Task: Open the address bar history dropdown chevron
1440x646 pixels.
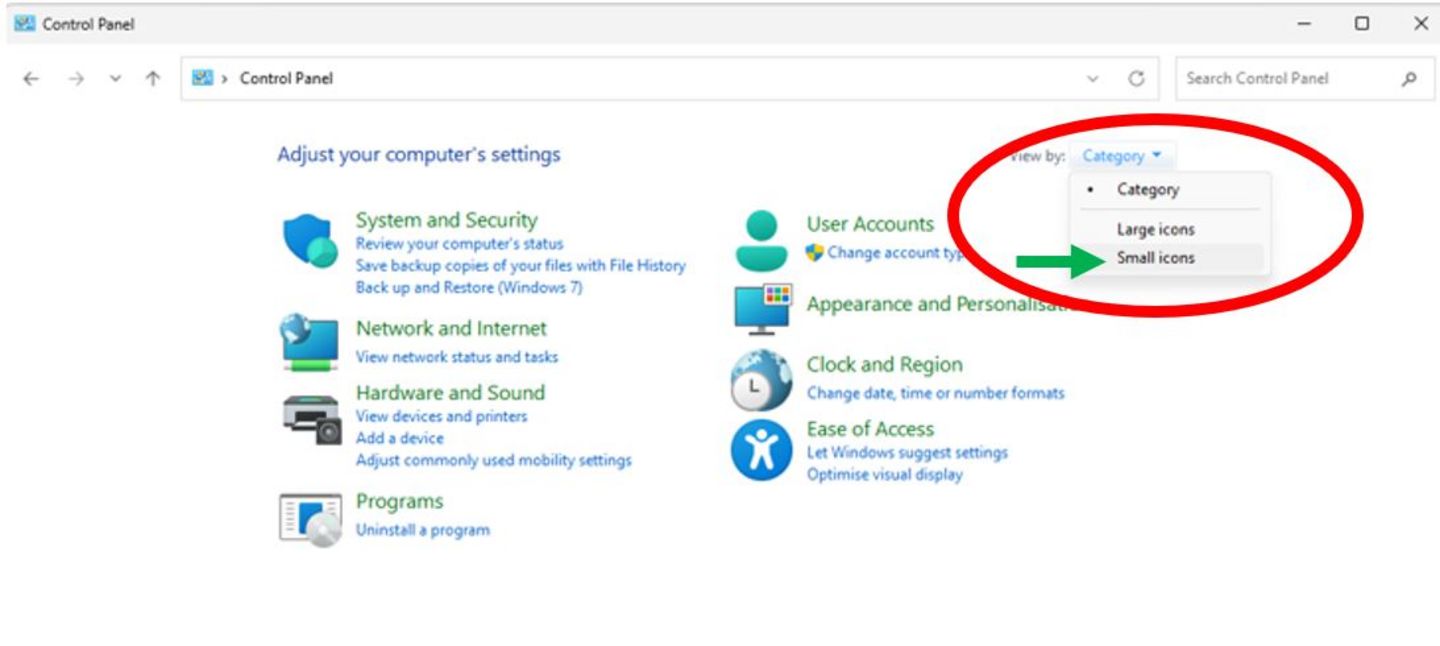Action: [1093, 79]
